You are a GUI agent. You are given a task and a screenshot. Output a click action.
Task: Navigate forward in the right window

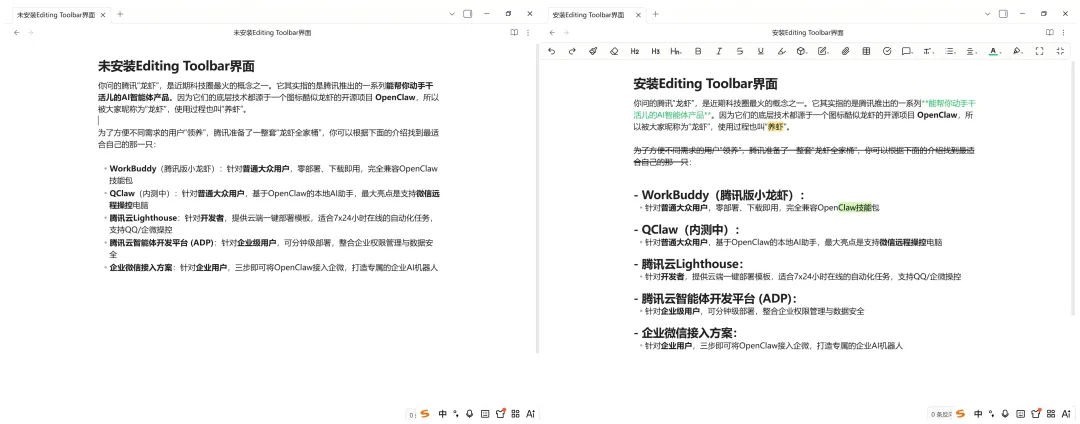(x=565, y=32)
